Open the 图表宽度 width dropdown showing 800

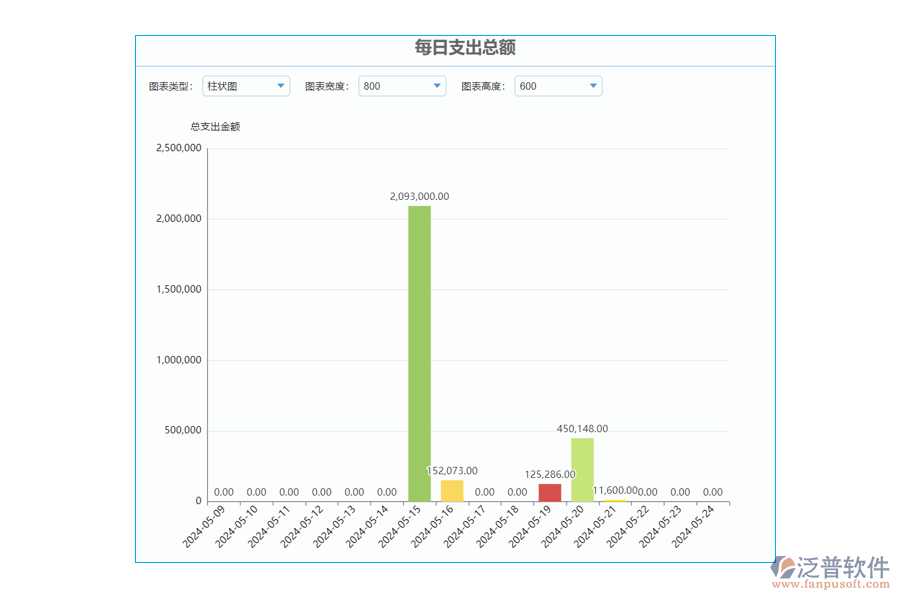[x=400, y=86]
